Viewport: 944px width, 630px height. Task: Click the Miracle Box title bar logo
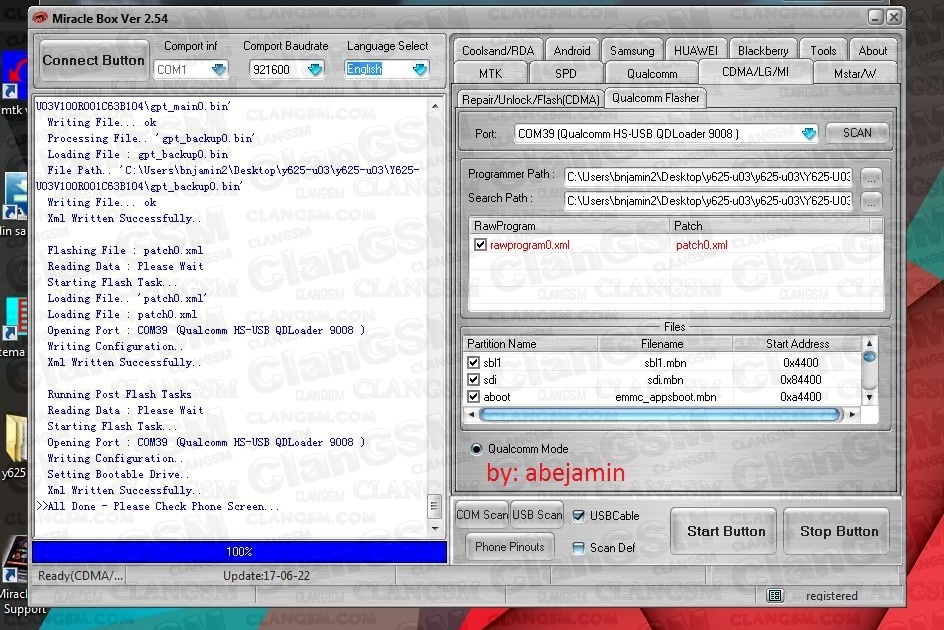click(x=40, y=18)
